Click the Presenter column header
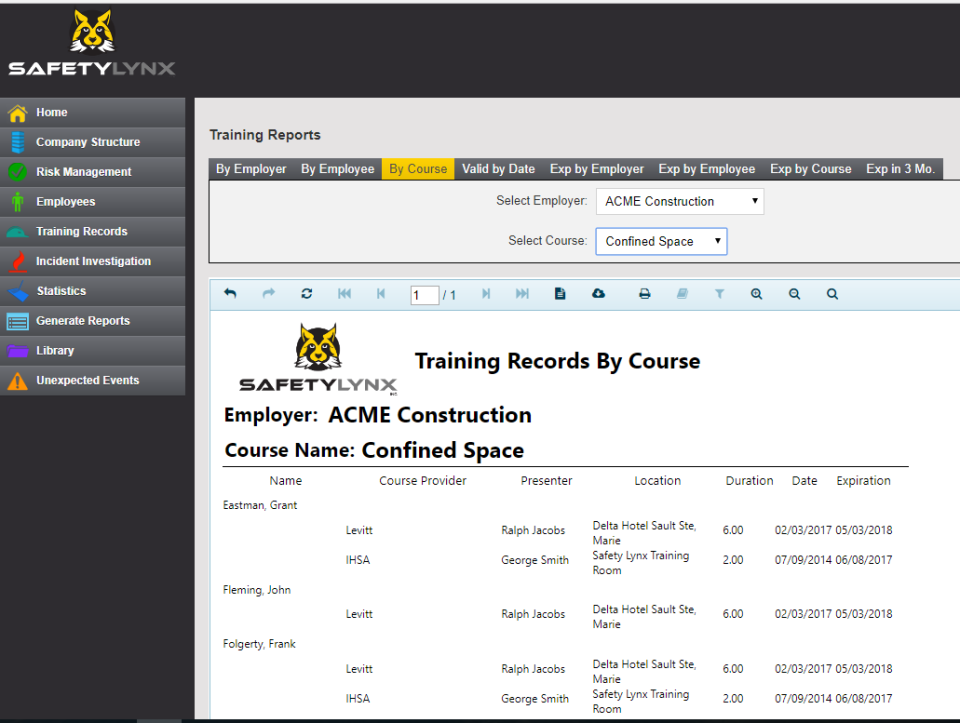 [546, 481]
